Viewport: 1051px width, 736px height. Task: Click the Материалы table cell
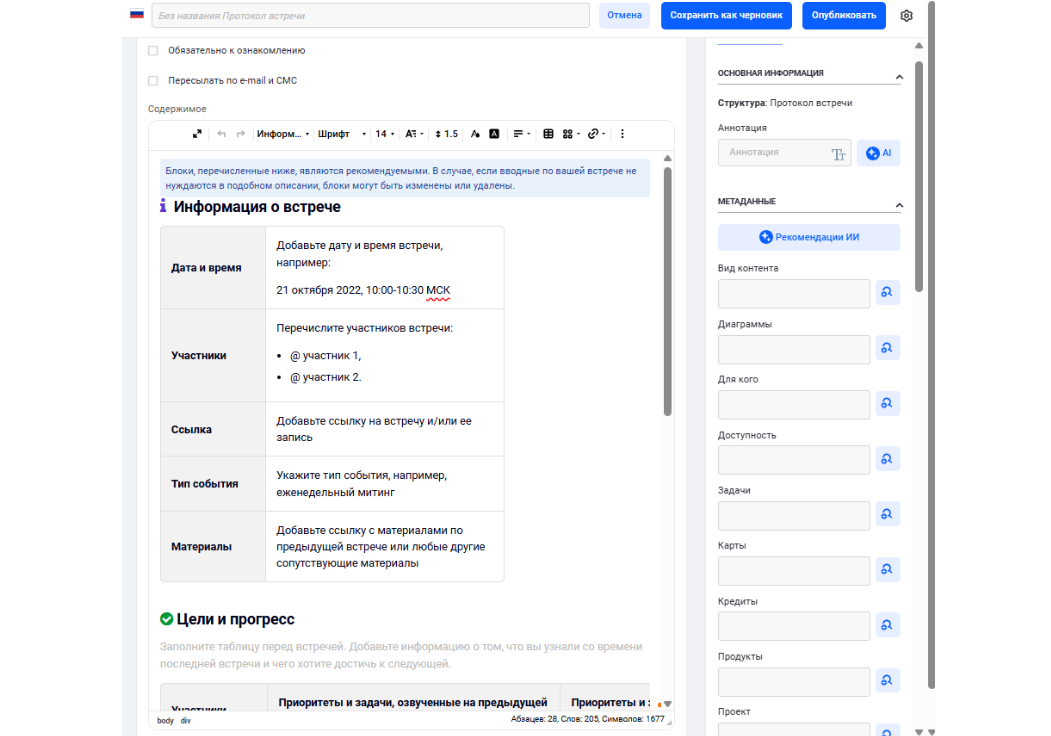pos(213,546)
